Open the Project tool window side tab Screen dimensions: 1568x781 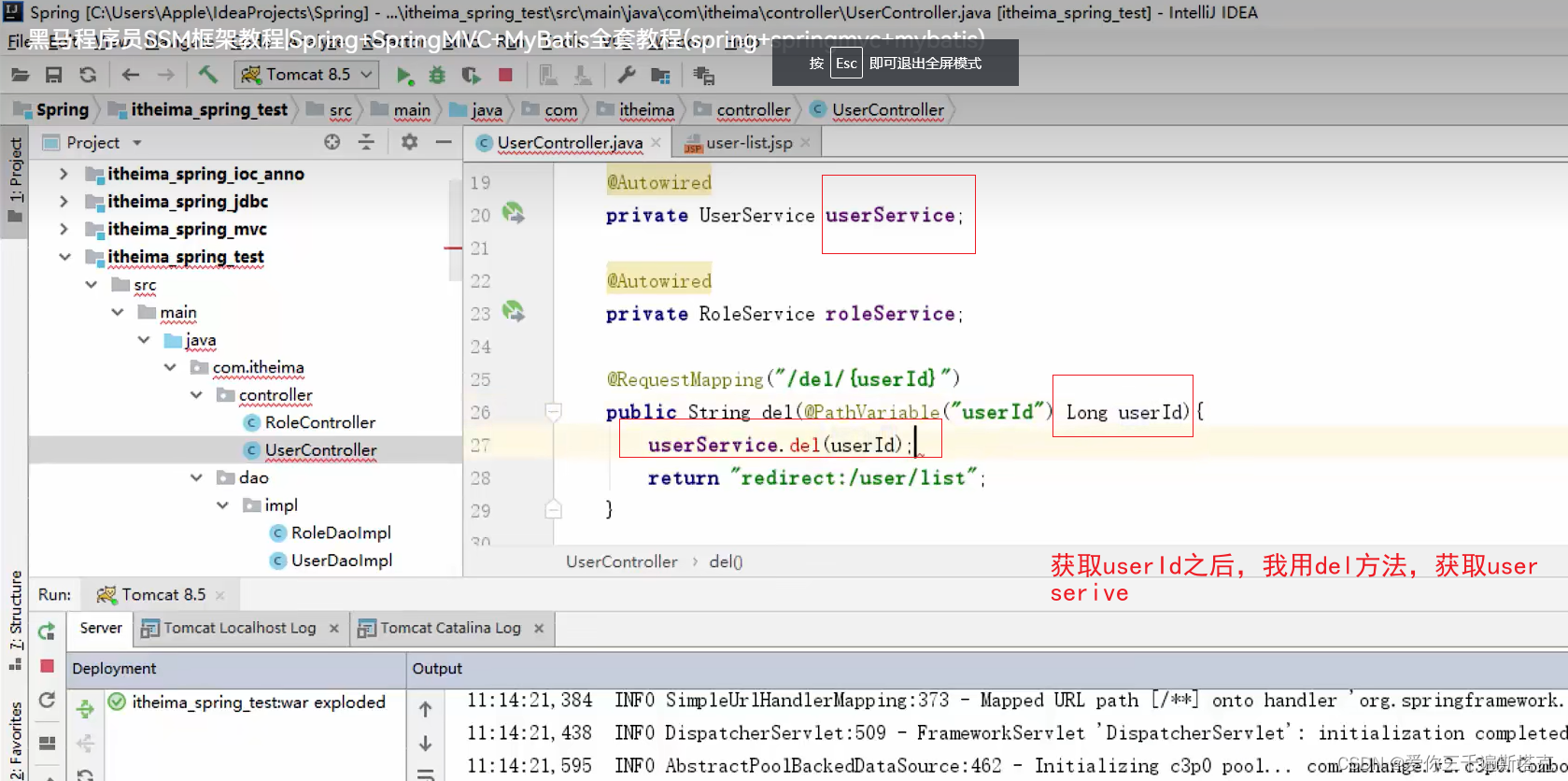15,179
